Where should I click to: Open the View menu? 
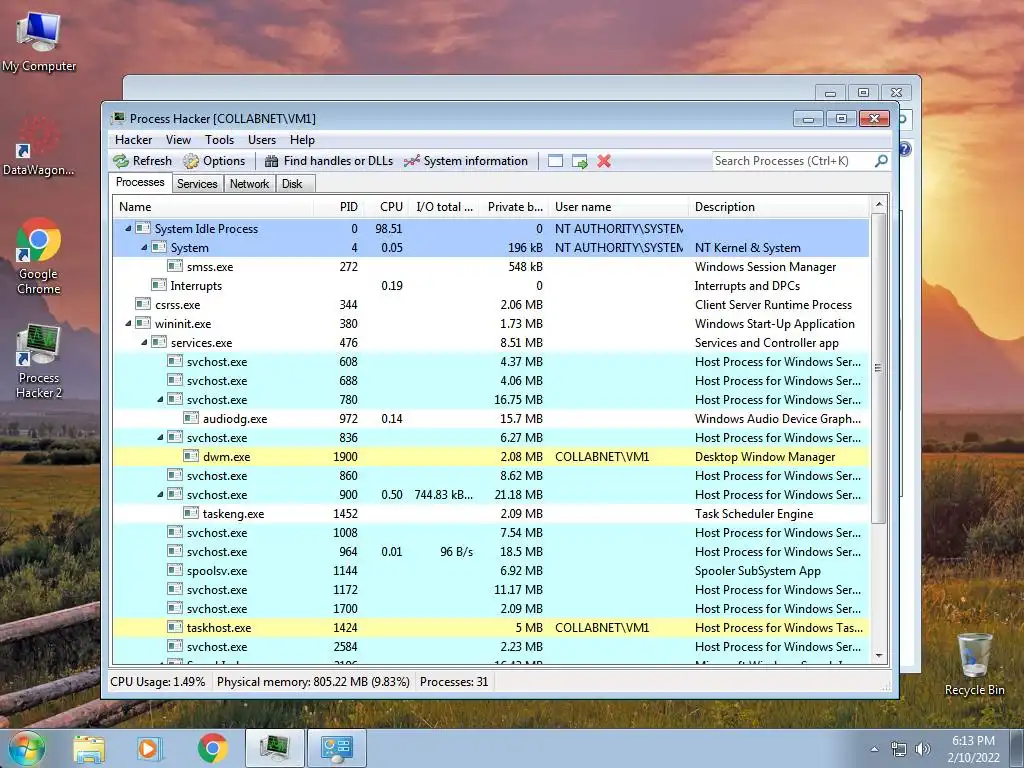pos(178,140)
